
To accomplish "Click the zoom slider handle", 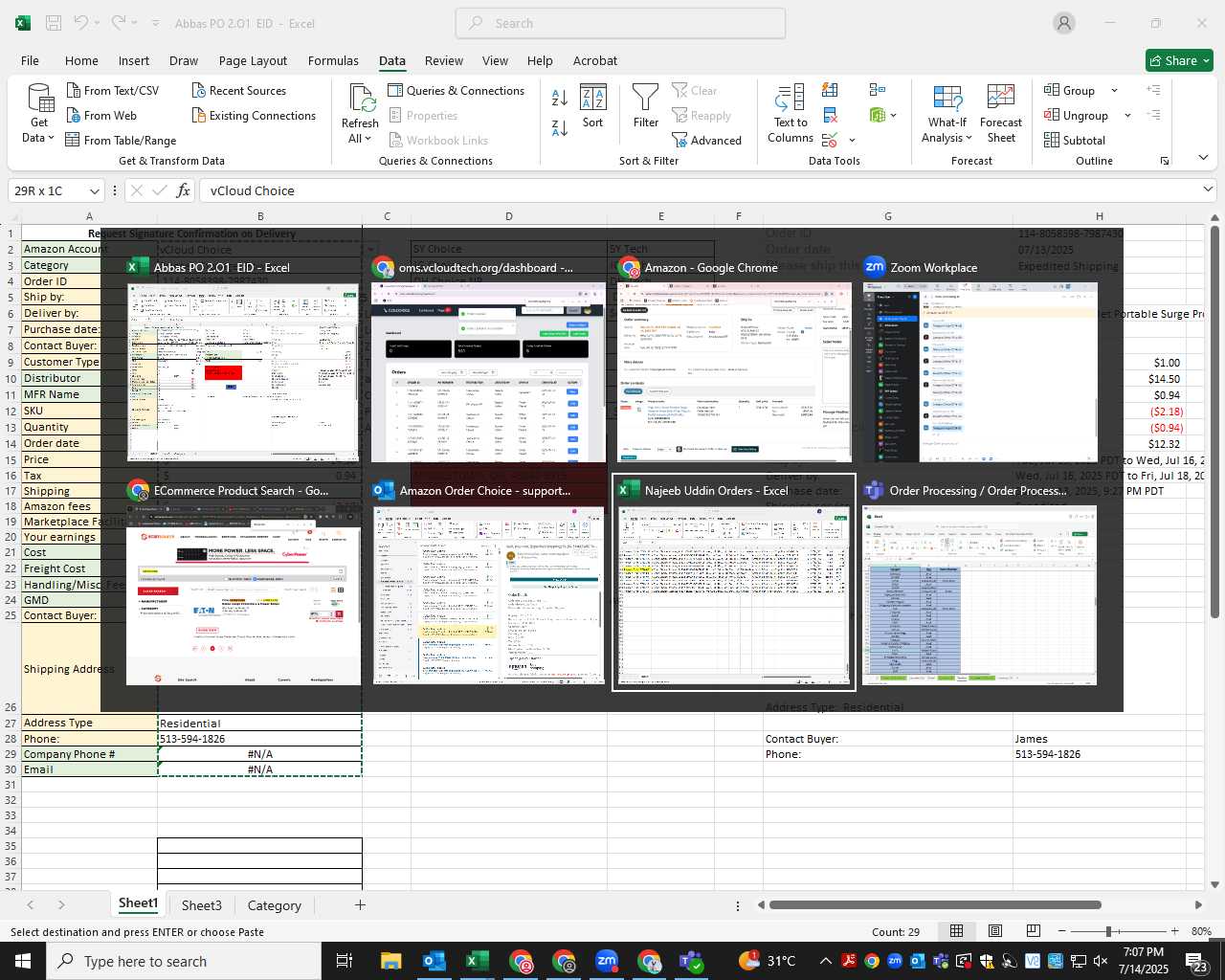I will point(1108,931).
